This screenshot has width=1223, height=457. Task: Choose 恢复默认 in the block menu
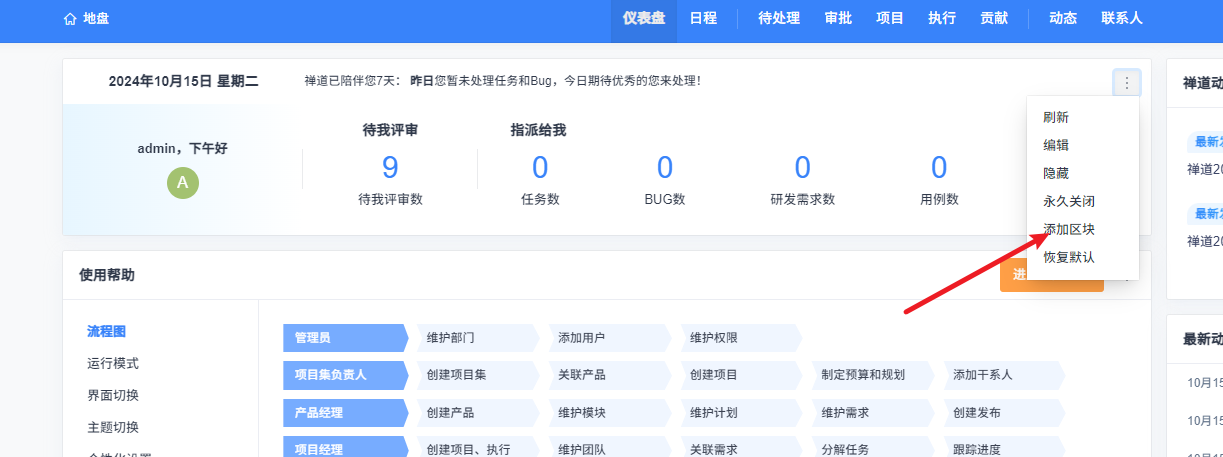coord(1083,257)
